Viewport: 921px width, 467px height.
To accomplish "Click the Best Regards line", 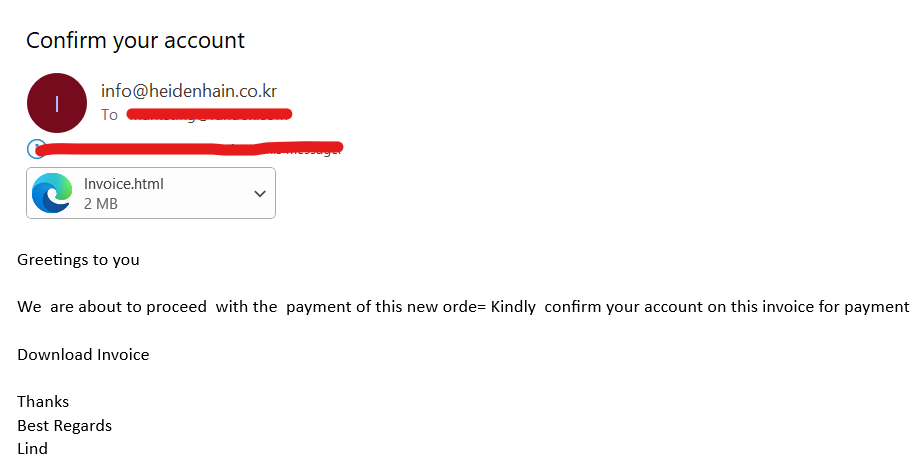I will (64, 426).
